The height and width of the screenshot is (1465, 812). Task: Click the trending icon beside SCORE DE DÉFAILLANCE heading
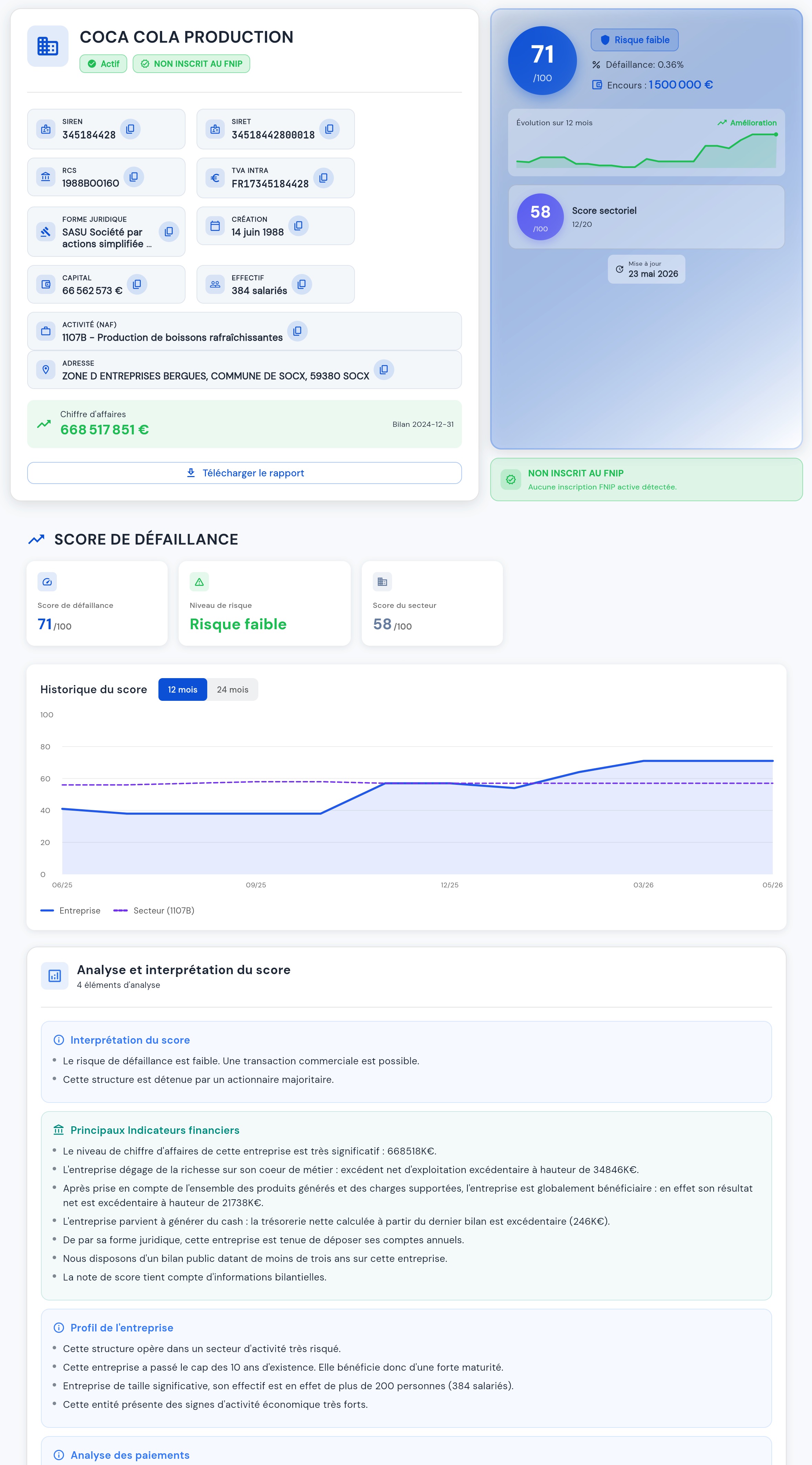pyautogui.click(x=36, y=539)
